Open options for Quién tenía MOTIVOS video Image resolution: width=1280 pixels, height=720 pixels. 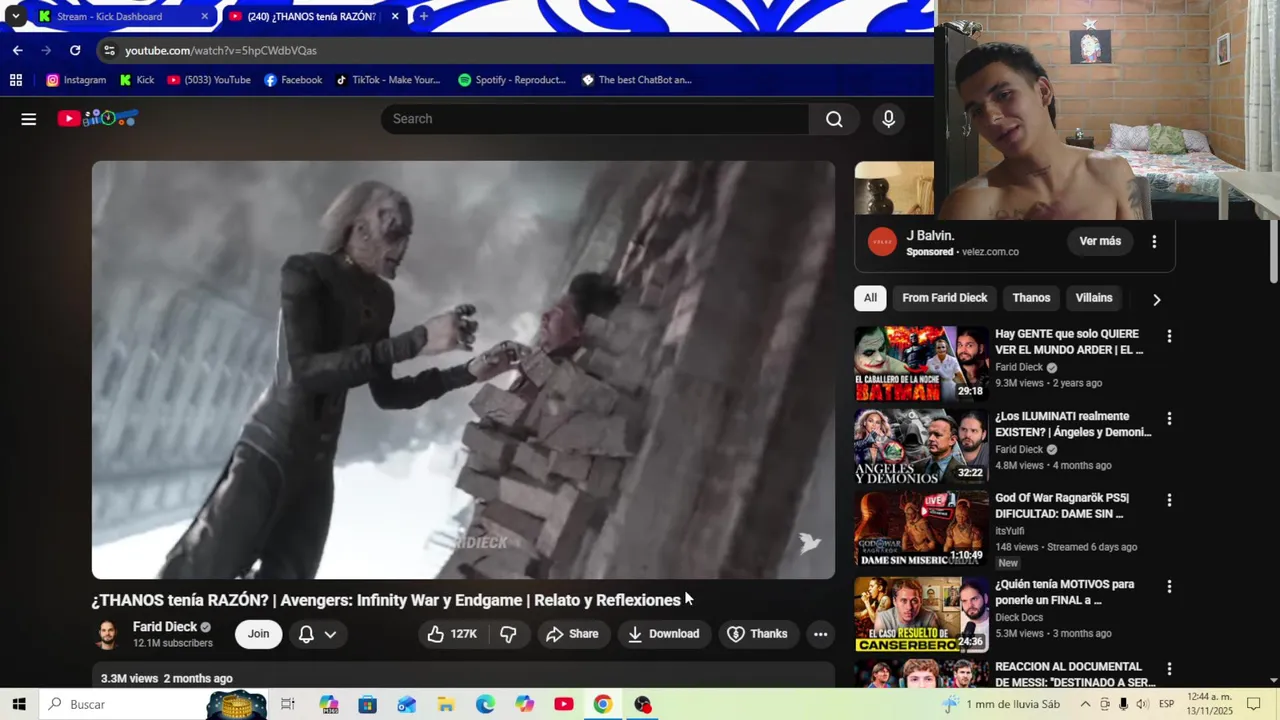click(x=1169, y=586)
